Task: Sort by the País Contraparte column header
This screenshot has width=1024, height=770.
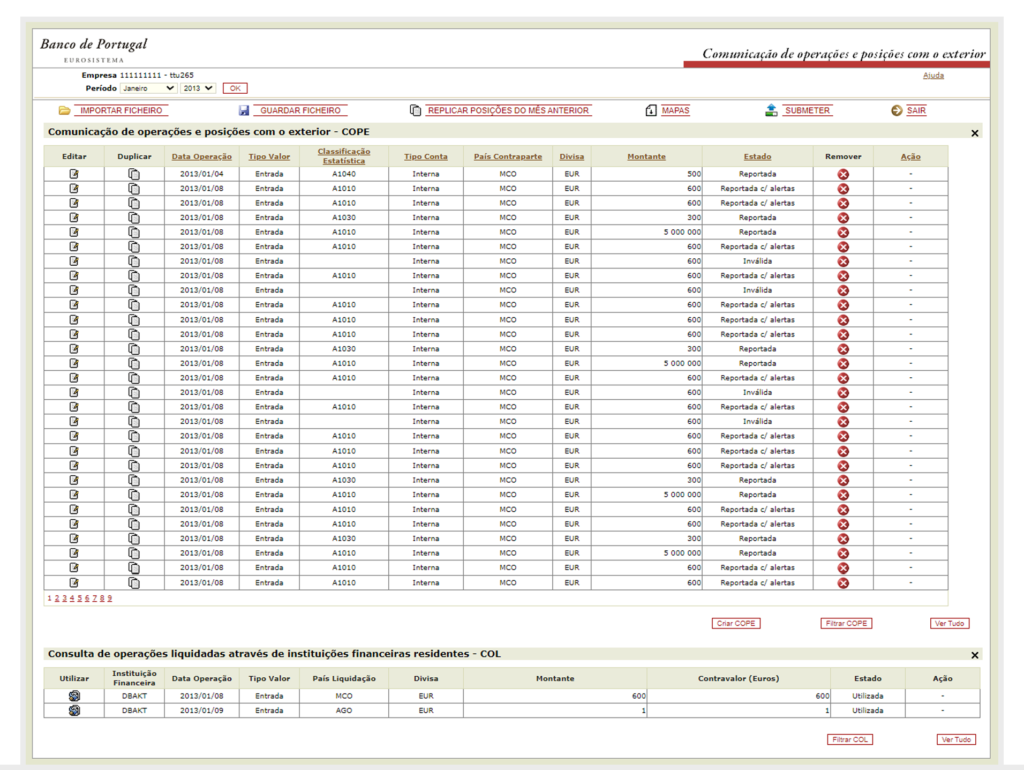Action: (x=508, y=157)
